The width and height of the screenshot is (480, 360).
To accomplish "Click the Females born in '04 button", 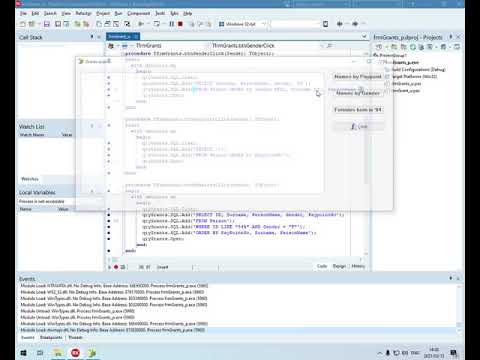I will coord(358,110).
